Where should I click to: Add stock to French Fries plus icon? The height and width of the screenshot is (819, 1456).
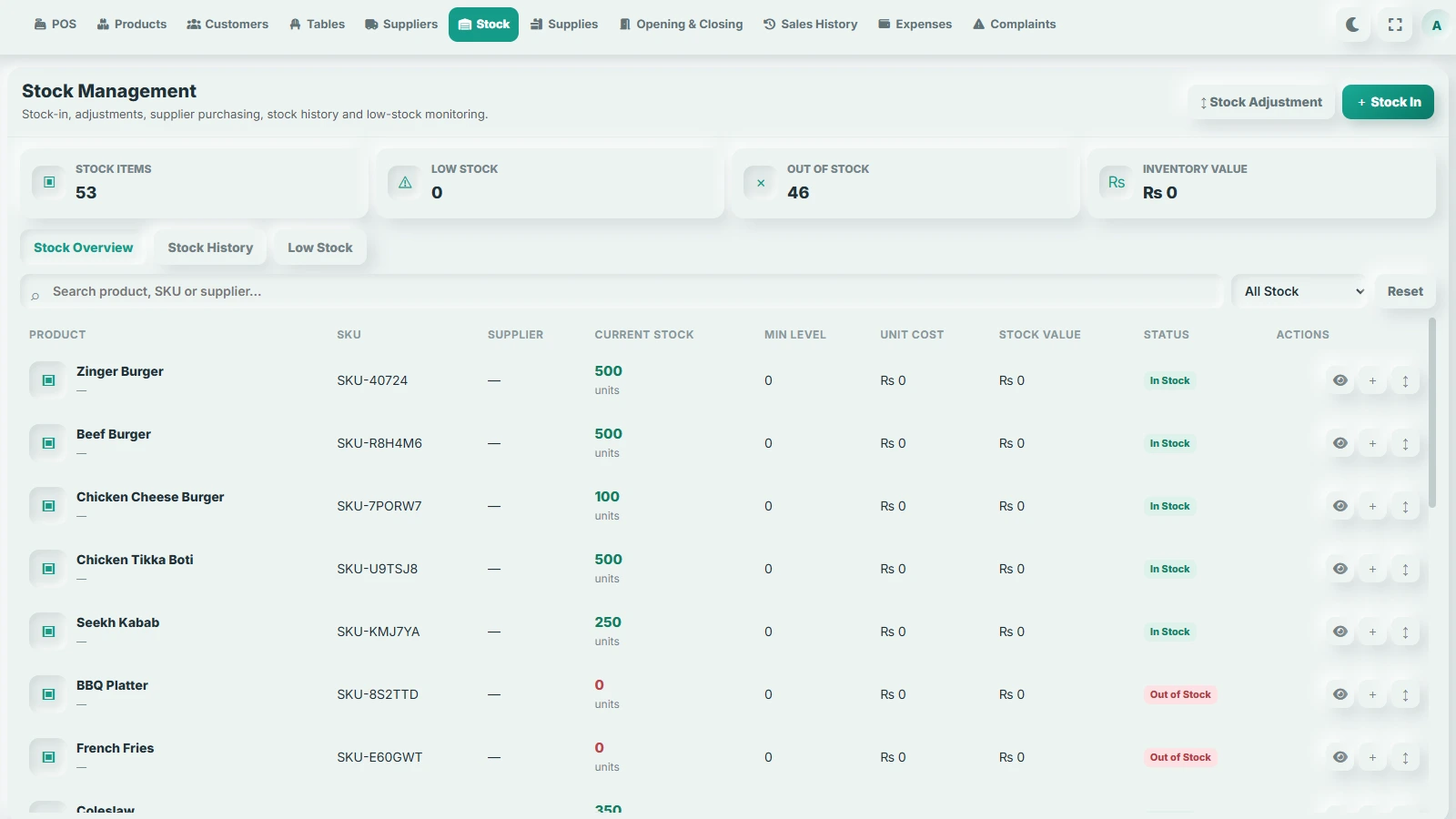coord(1372,757)
